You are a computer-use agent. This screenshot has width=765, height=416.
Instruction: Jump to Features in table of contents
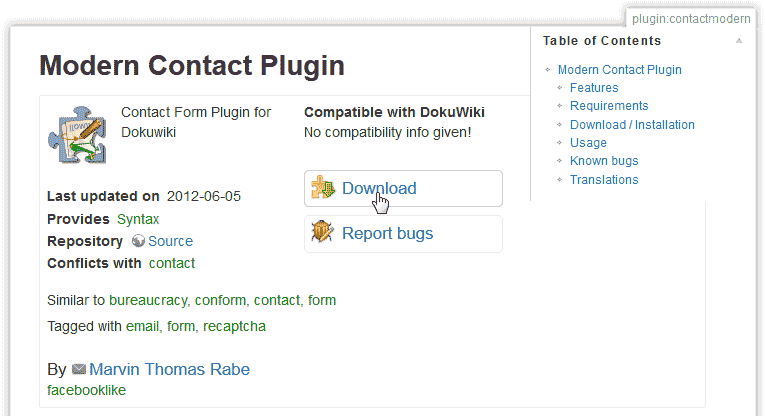point(594,88)
